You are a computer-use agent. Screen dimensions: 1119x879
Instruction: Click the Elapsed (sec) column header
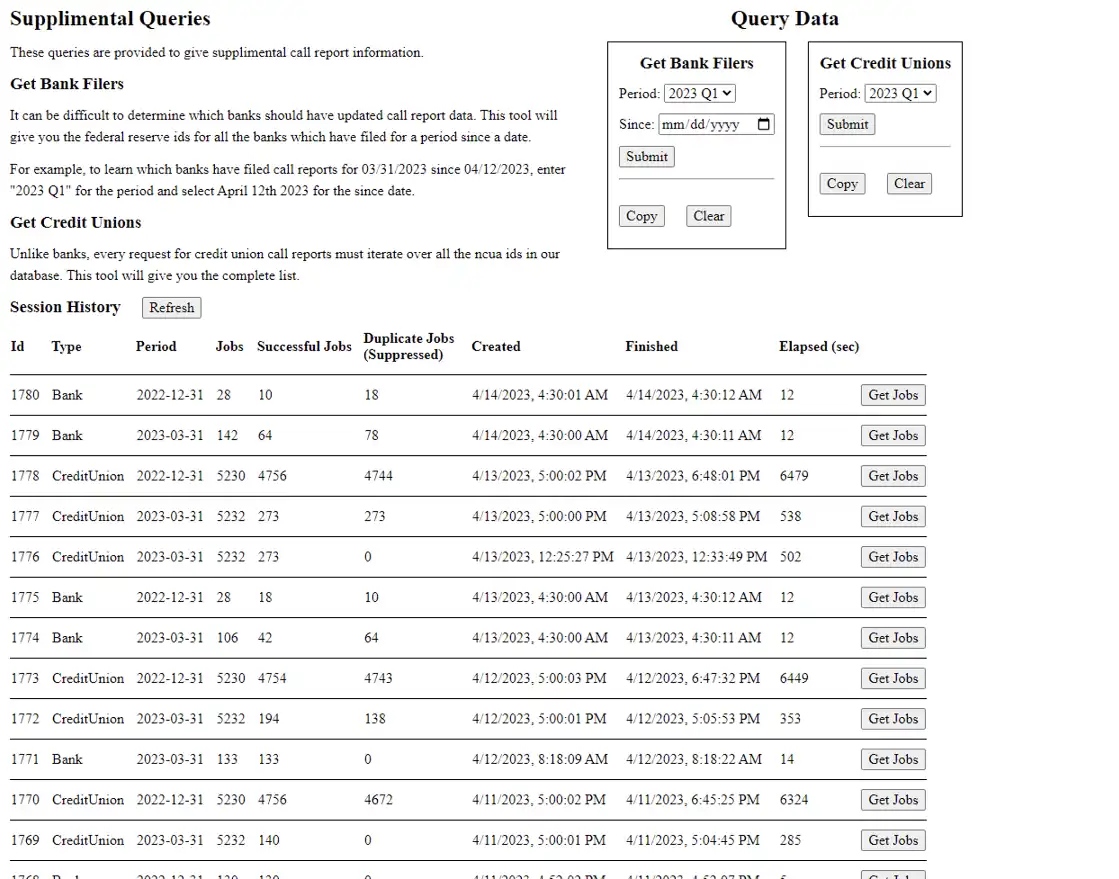coord(819,346)
